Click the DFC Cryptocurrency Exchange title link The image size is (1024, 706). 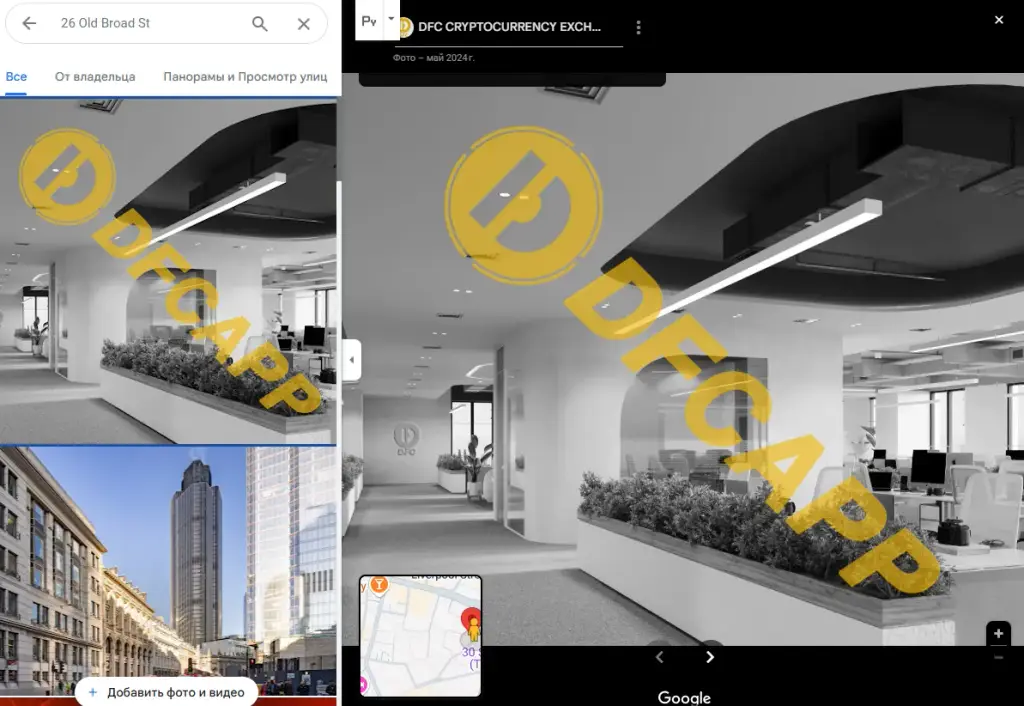click(x=509, y=27)
